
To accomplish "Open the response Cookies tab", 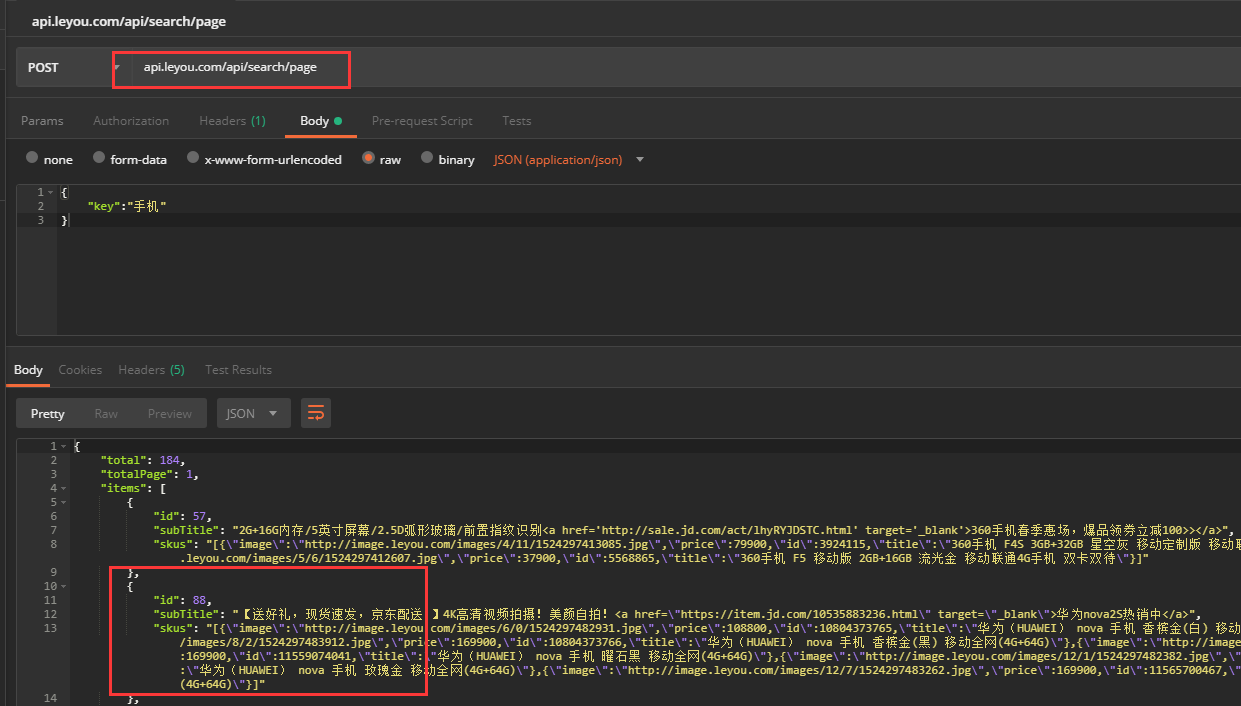I will (x=80, y=370).
